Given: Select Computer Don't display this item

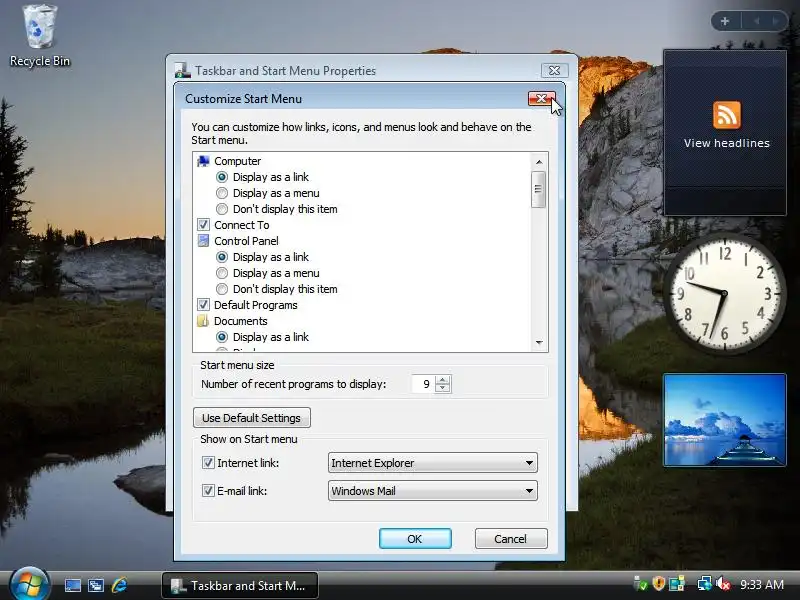Looking at the screenshot, I should 221,209.
